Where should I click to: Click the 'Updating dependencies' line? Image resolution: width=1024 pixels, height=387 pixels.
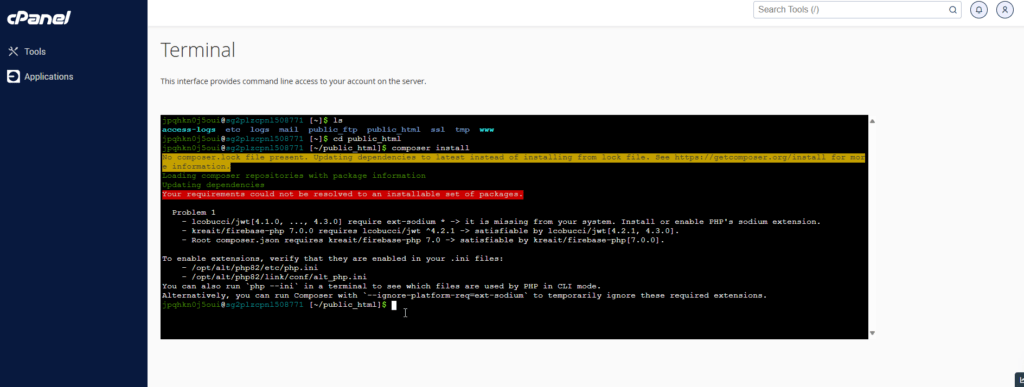[214, 185]
